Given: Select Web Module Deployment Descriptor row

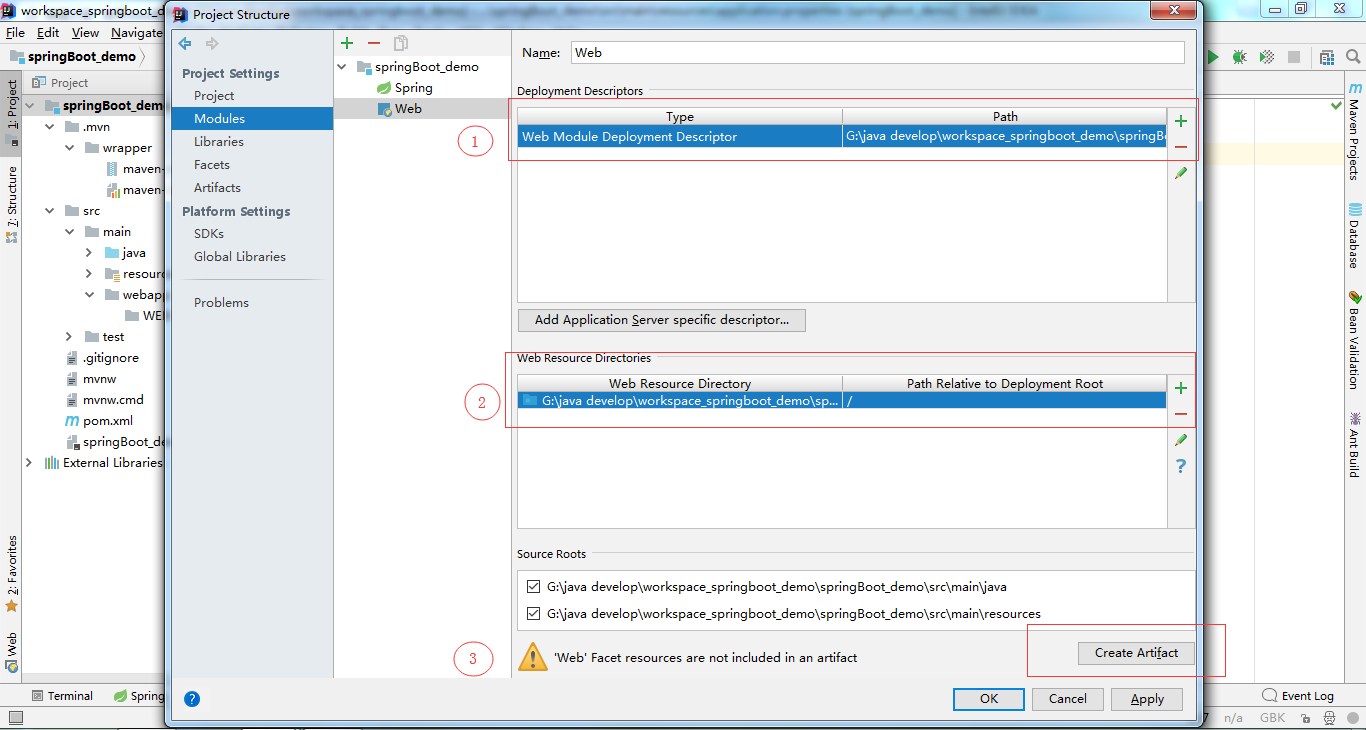Looking at the screenshot, I should click(x=842, y=137).
